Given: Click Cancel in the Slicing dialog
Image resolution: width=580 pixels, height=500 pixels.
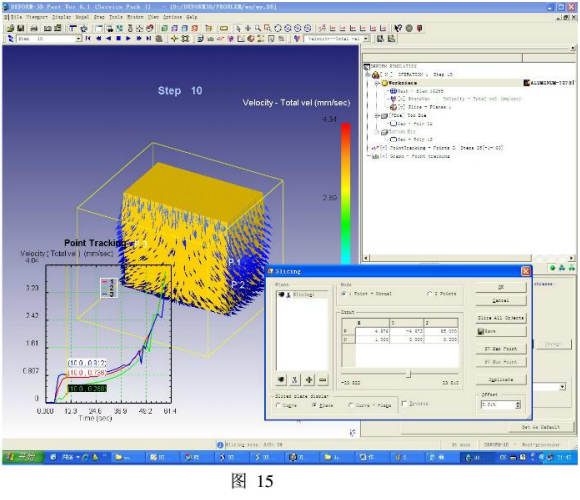Looking at the screenshot, I should 501,301.
